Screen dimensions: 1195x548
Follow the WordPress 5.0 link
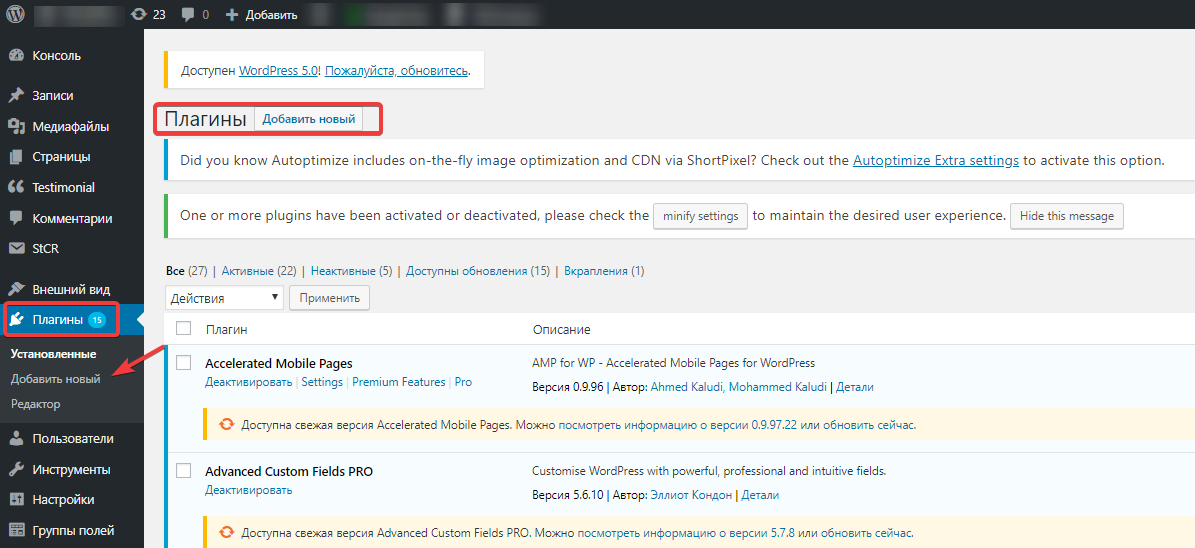tap(280, 71)
